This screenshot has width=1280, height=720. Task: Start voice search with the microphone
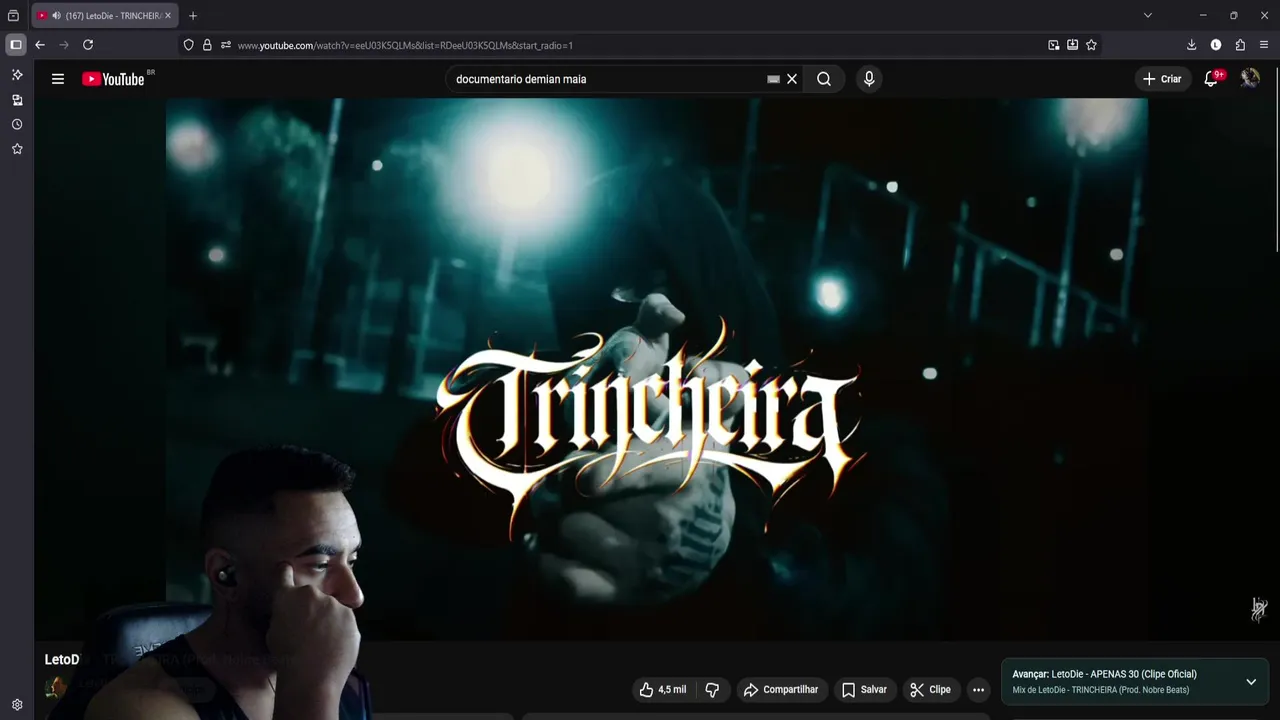pyautogui.click(x=869, y=79)
